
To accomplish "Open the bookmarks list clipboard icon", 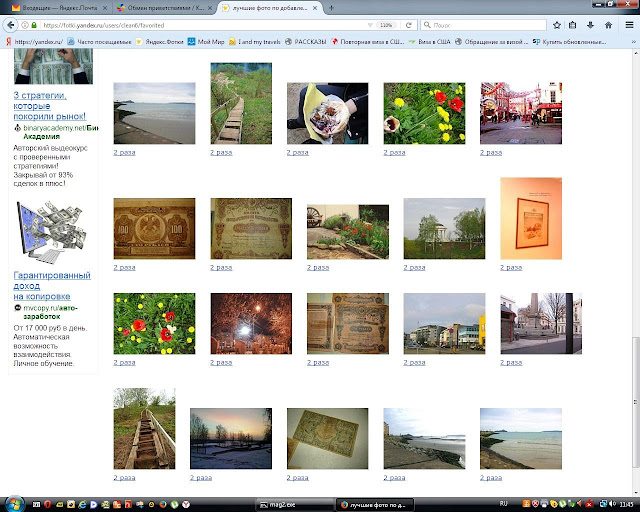I will click(573, 25).
